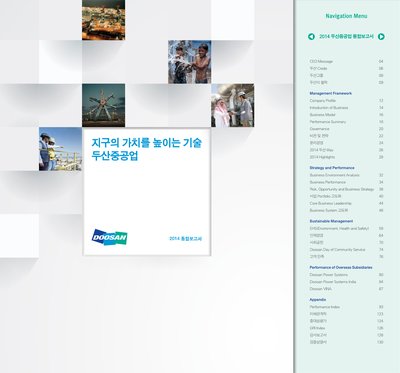Screen dimensions: 400x373
Task: Open the Doosan Day of Community Service link
Action: coord(337,249)
